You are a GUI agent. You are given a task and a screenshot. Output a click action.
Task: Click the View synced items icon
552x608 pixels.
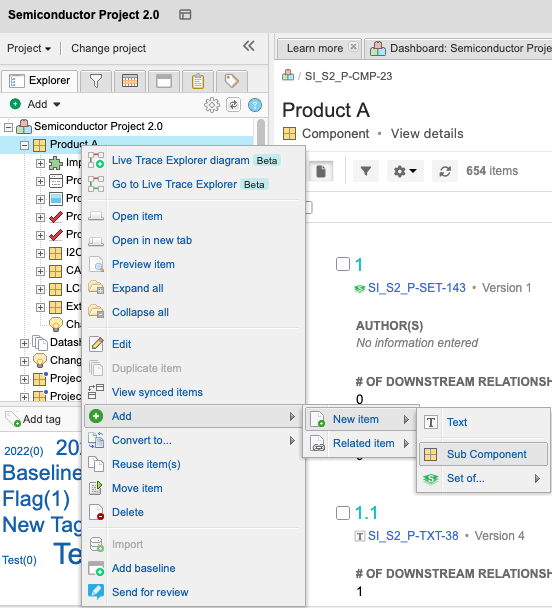[96, 392]
